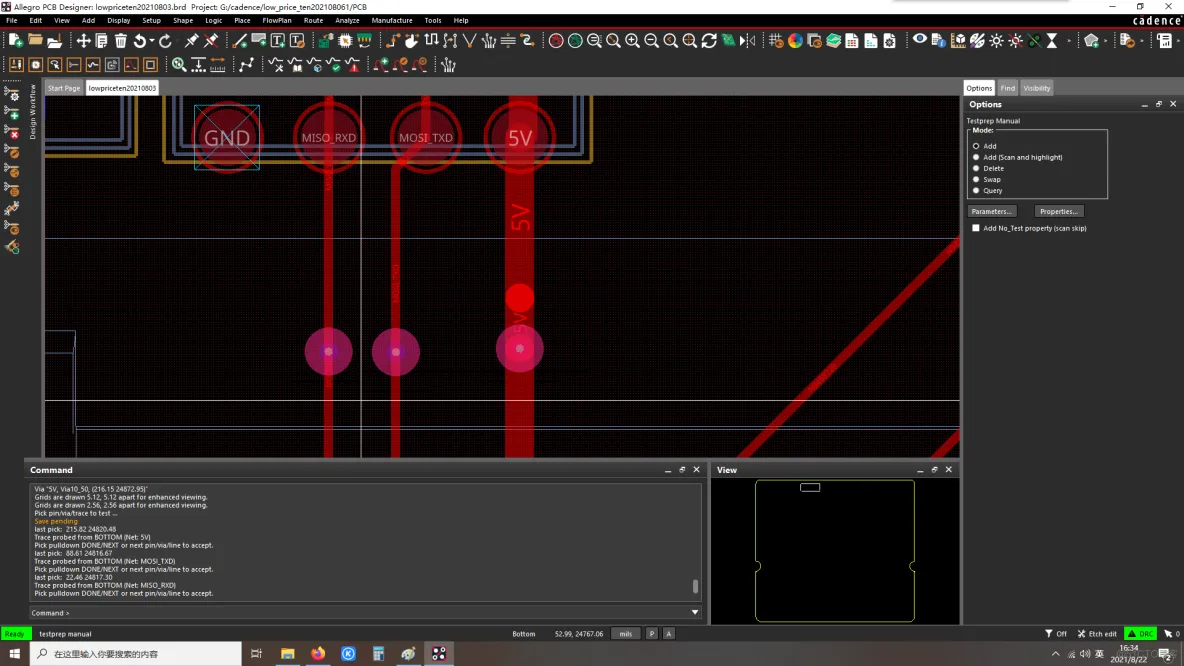Click the Rats All green circle icon
The width and height of the screenshot is (1184, 666).
(575, 41)
